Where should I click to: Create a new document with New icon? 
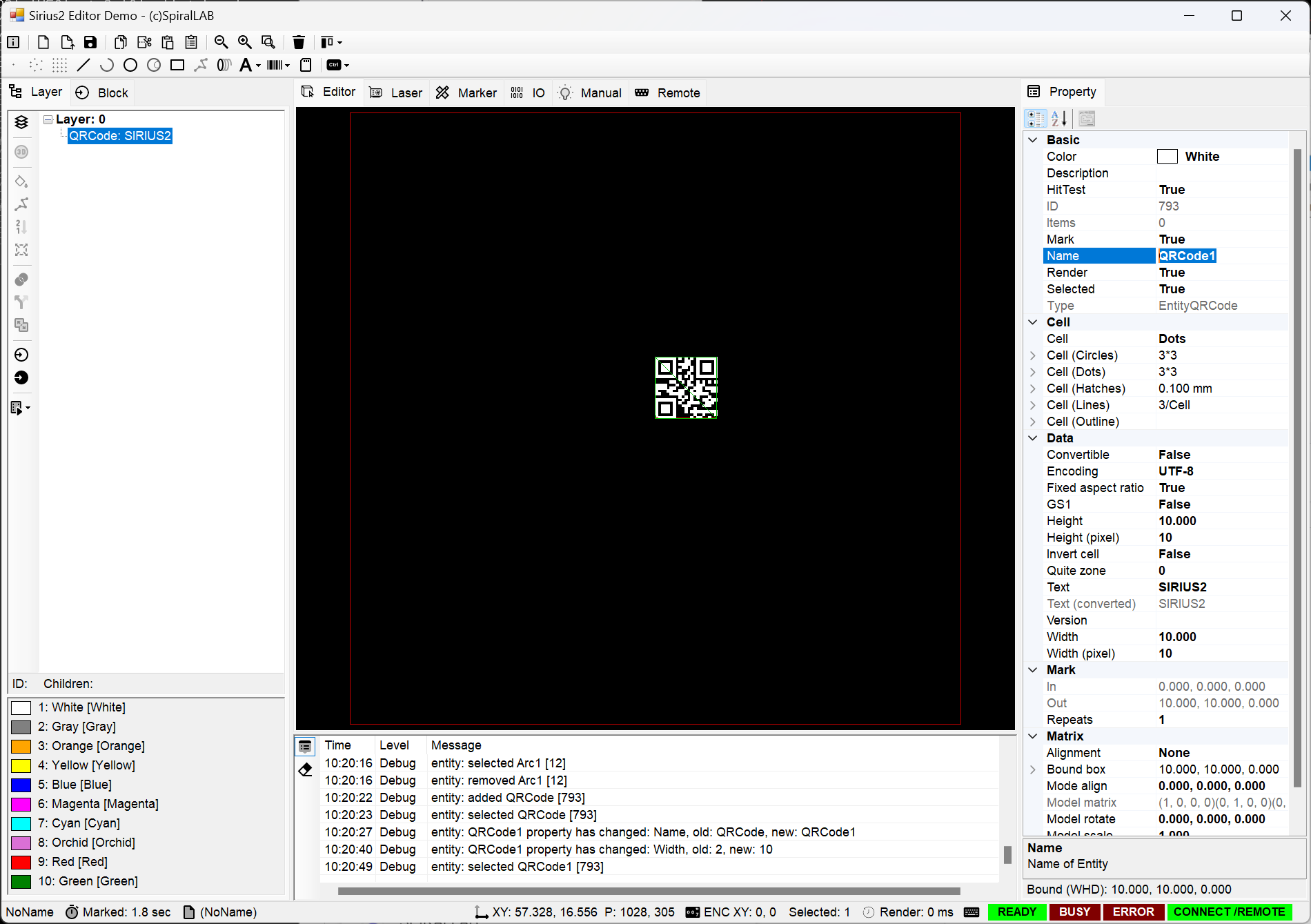pyautogui.click(x=43, y=42)
